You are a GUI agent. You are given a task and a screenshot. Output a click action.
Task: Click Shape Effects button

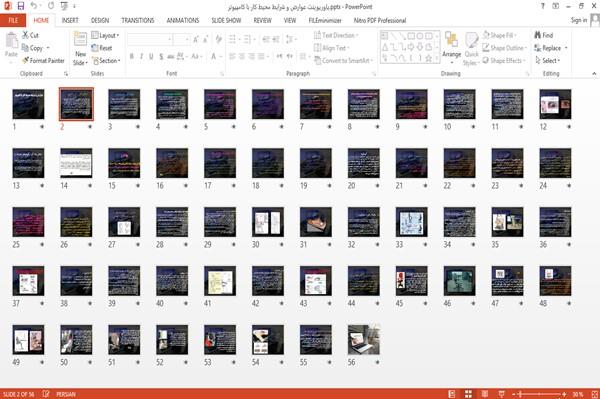tap(504, 60)
